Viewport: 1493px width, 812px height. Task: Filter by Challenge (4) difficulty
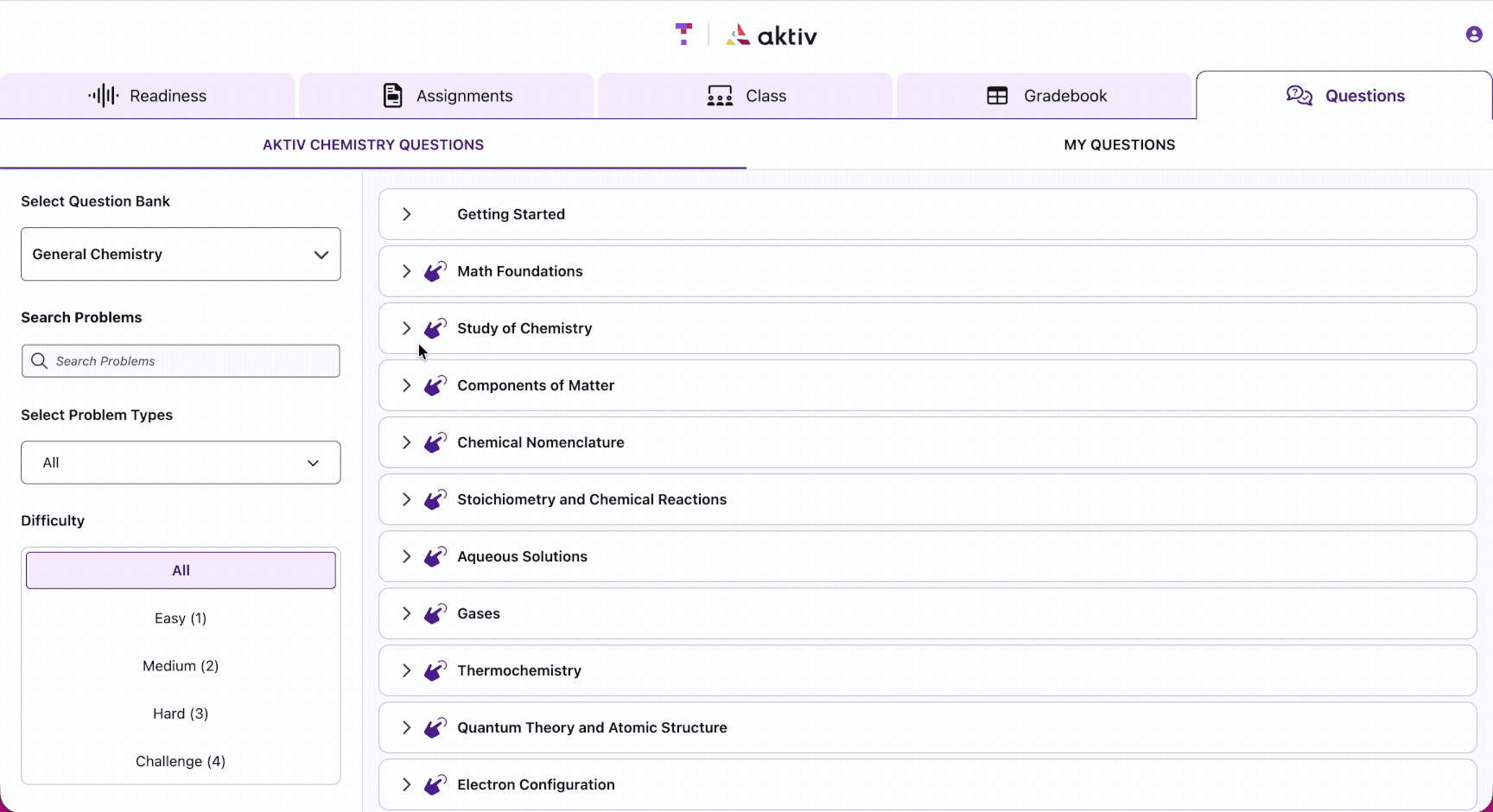(x=181, y=761)
